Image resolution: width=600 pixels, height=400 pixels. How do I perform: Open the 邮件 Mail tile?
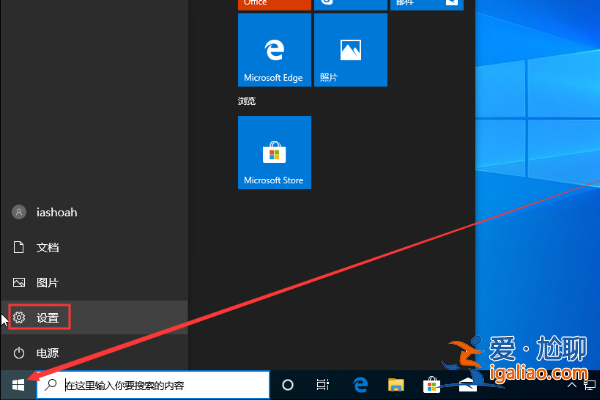point(427,5)
